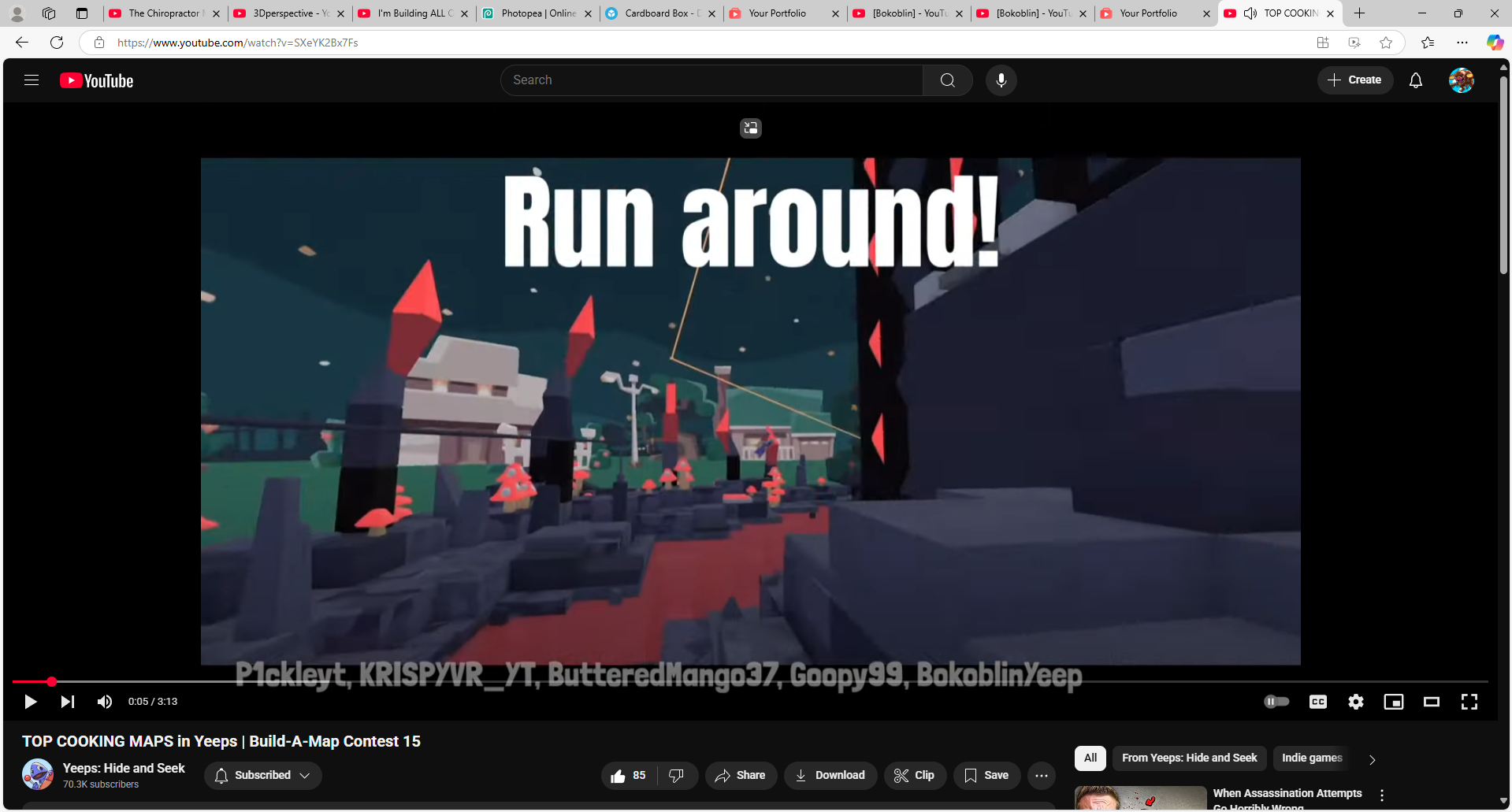Go to YouTube home via logo
Image resolution: width=1512 pixels, height=812 pixels.
click(x=97, y=80)
